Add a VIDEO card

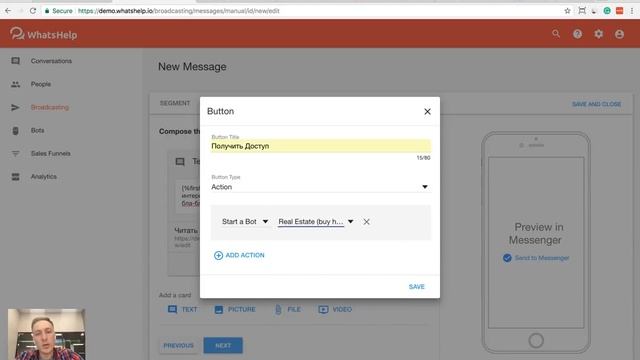point(335,309)
